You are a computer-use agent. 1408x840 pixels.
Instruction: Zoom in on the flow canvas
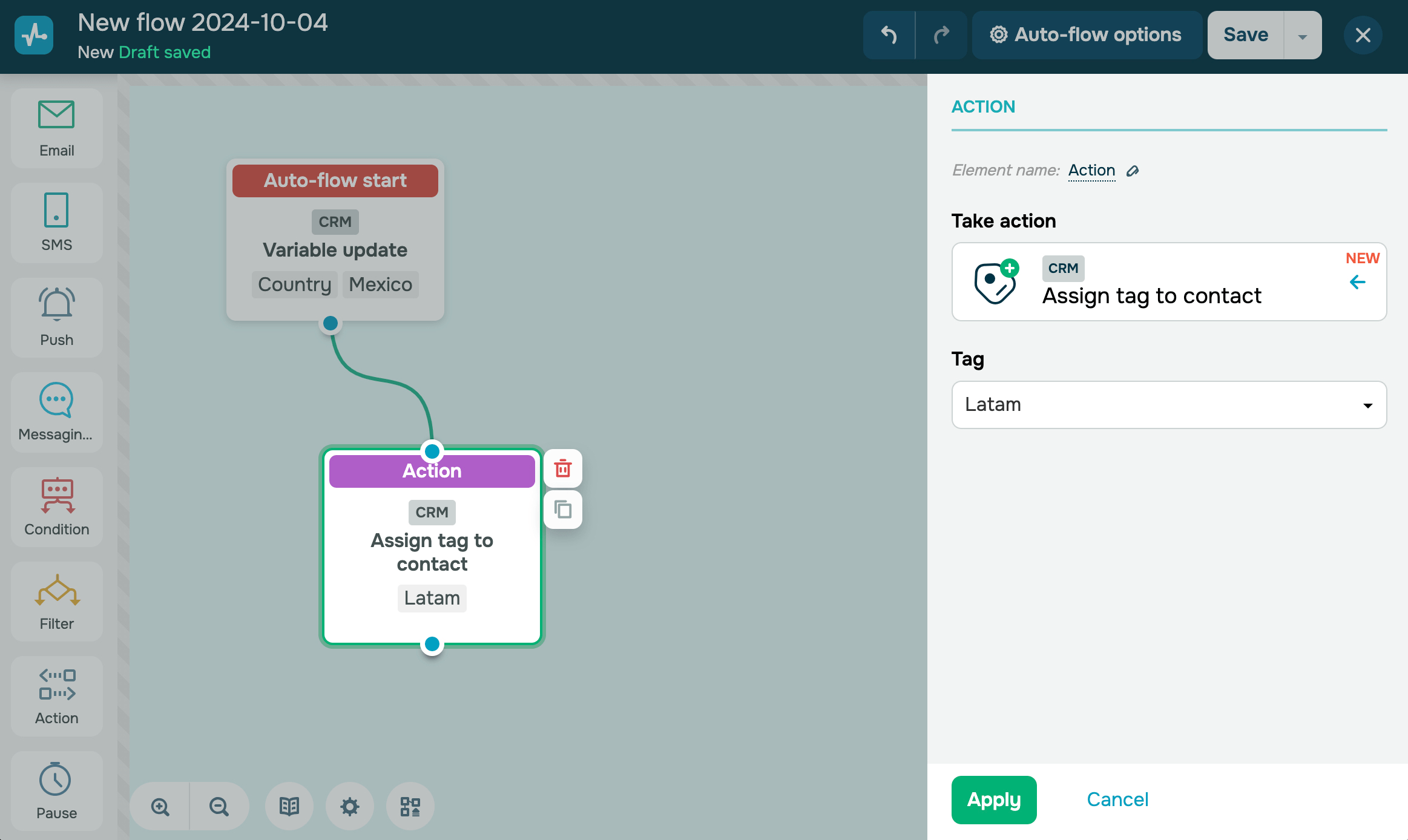[160, 806]
